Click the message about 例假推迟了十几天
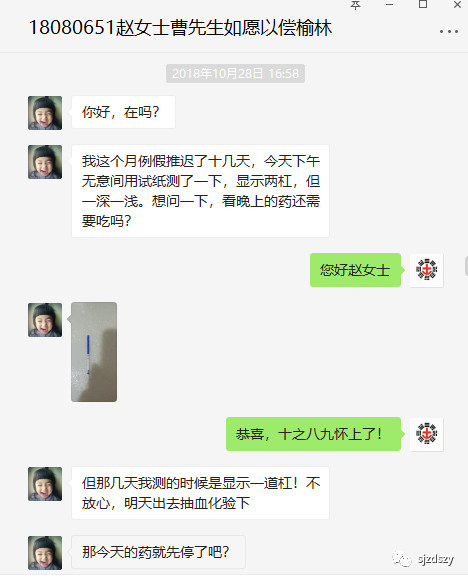Viewport: 468px width, 580px height. 200,191
